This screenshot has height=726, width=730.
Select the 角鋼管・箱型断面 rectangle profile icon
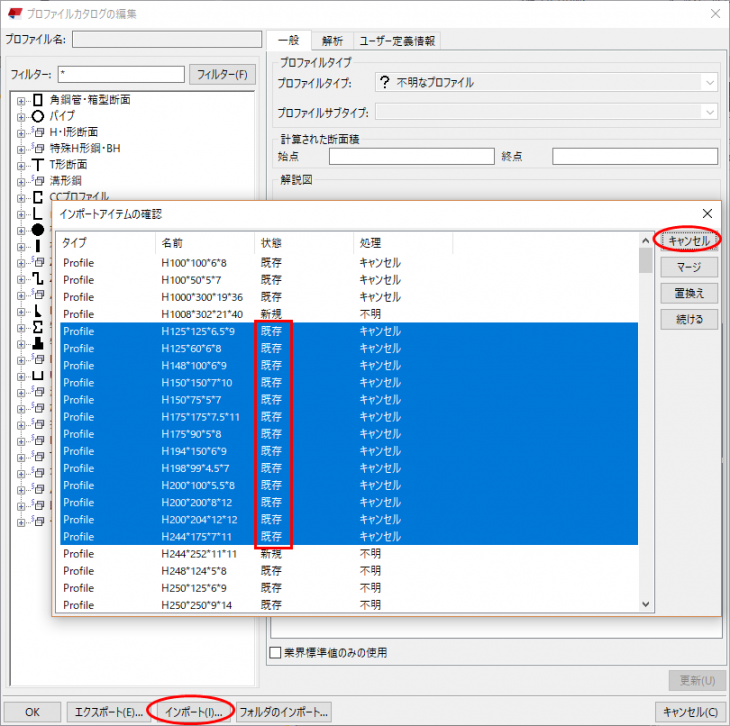(x=38, y=100)
